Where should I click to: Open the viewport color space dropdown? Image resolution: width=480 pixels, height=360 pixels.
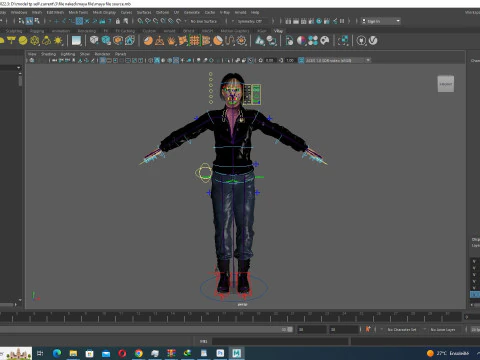[338, 60]
